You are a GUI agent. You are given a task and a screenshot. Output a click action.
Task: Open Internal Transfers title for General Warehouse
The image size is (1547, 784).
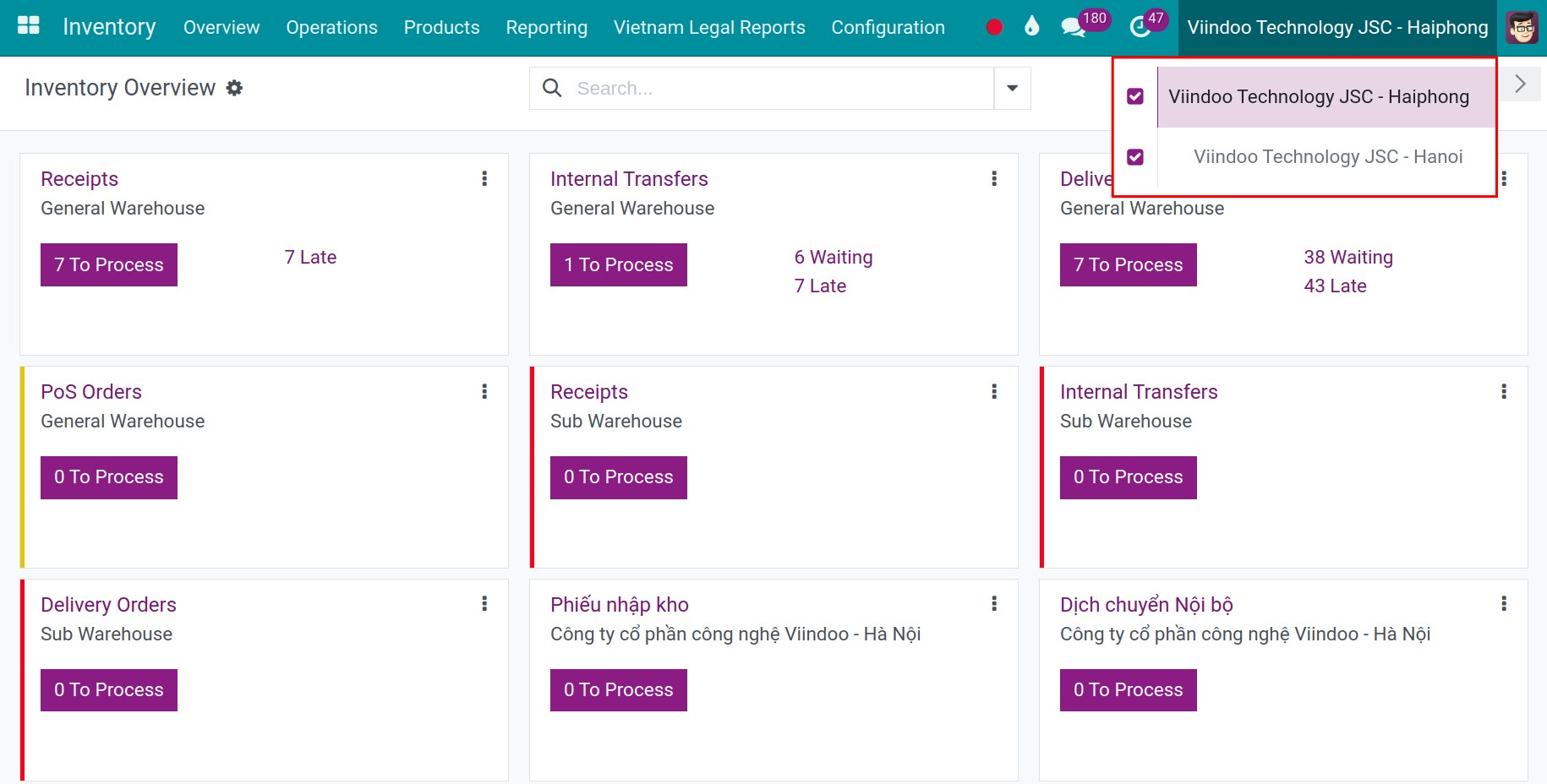coord(629,179)
